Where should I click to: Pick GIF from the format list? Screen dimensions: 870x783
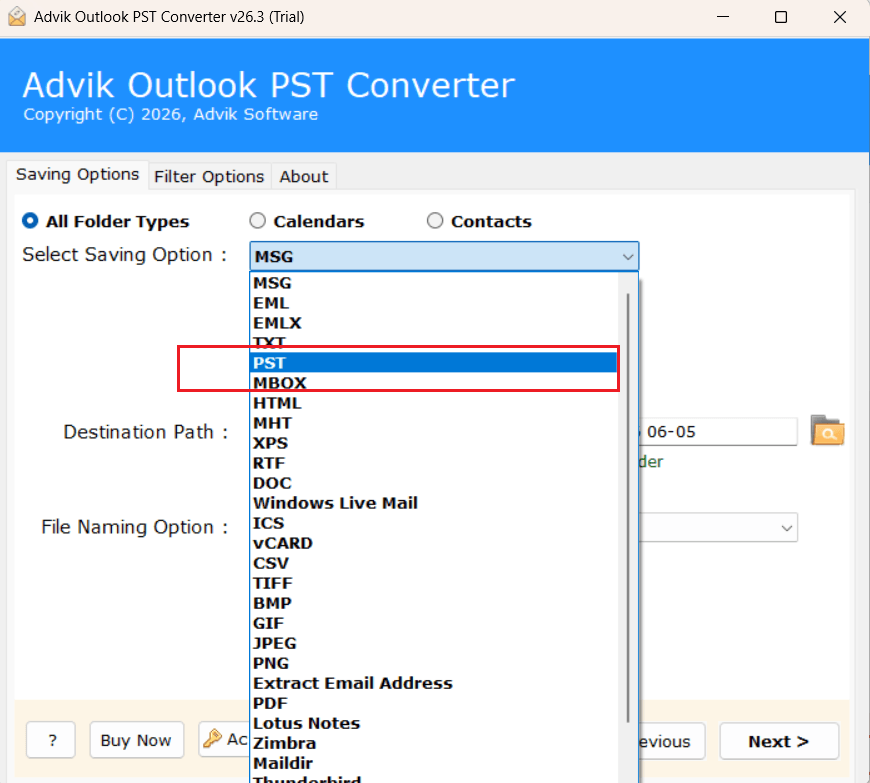434,623
